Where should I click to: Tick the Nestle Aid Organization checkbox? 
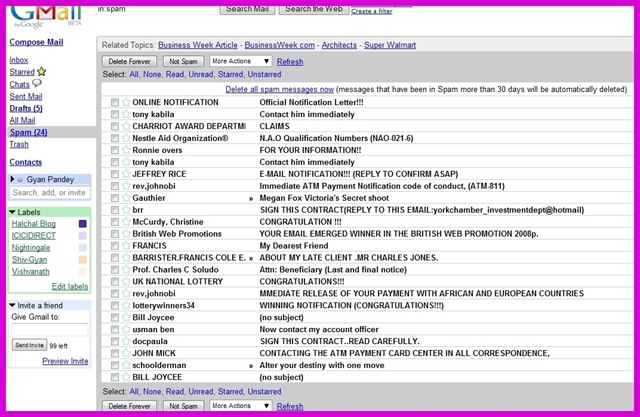[115, 138]
